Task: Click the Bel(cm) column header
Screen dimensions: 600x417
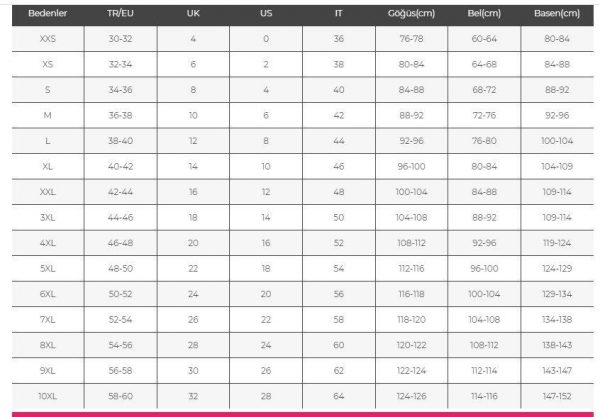Action: click(x=484, y=13)
